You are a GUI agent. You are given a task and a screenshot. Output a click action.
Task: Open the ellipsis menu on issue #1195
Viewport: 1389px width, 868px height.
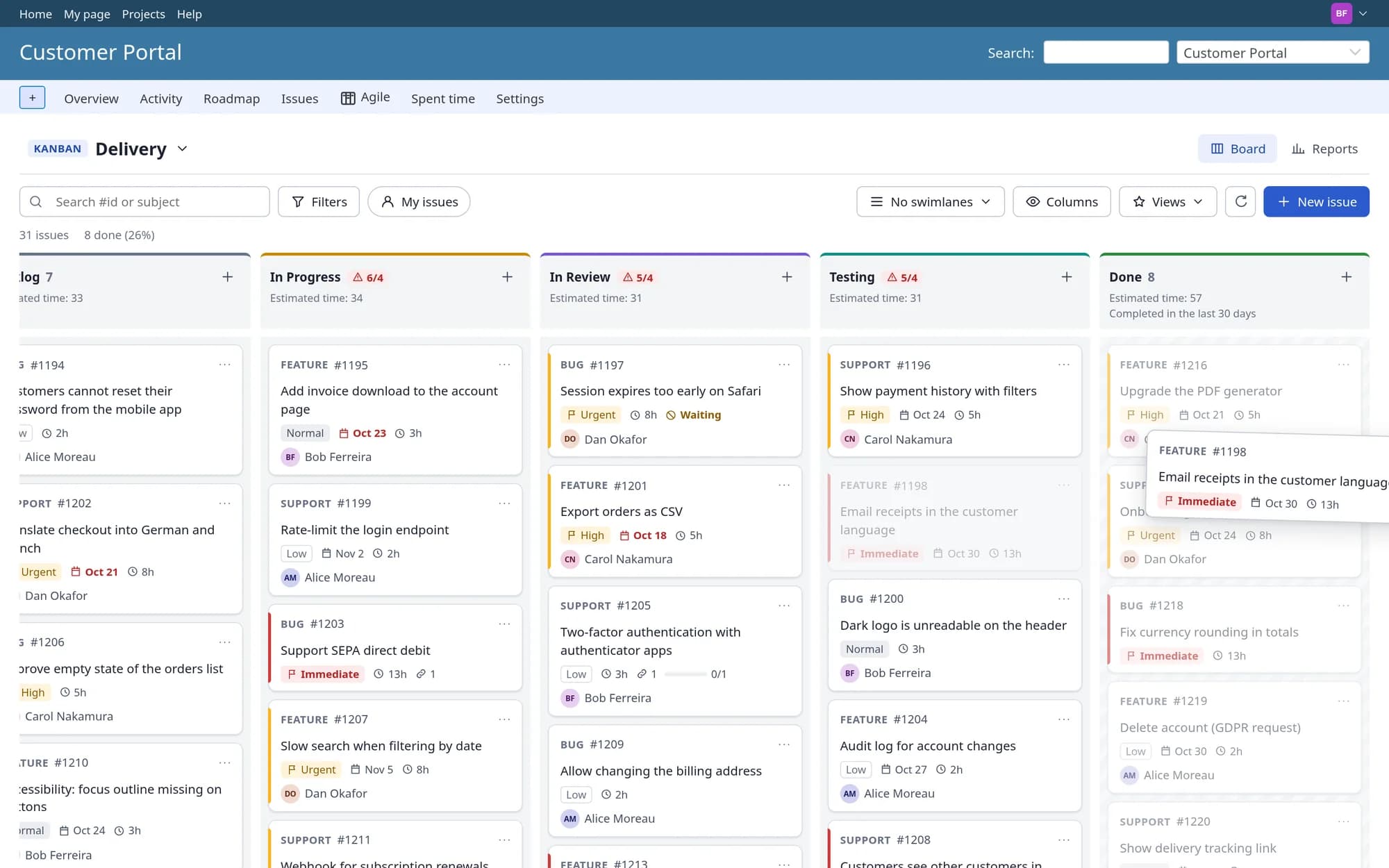coord(504,365)
